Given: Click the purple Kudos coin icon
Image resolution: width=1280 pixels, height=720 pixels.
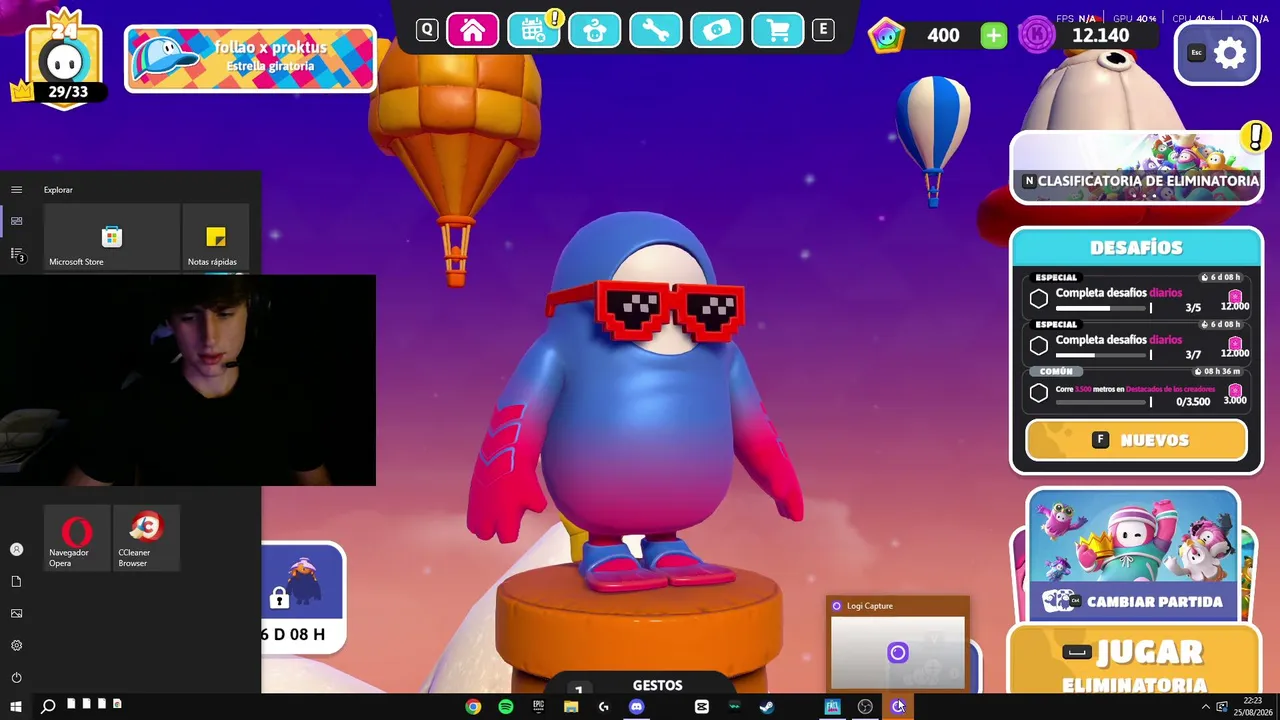Looking at the screenshot, I should (x=1037, y=36).
